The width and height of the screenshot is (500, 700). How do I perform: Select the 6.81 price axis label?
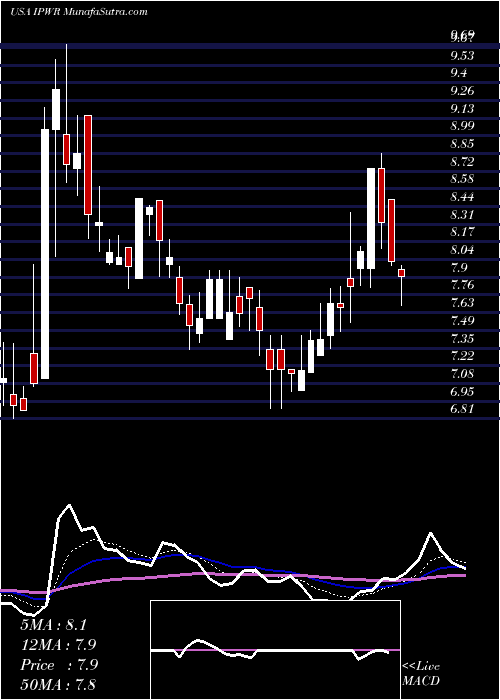(x=462, y=409)
